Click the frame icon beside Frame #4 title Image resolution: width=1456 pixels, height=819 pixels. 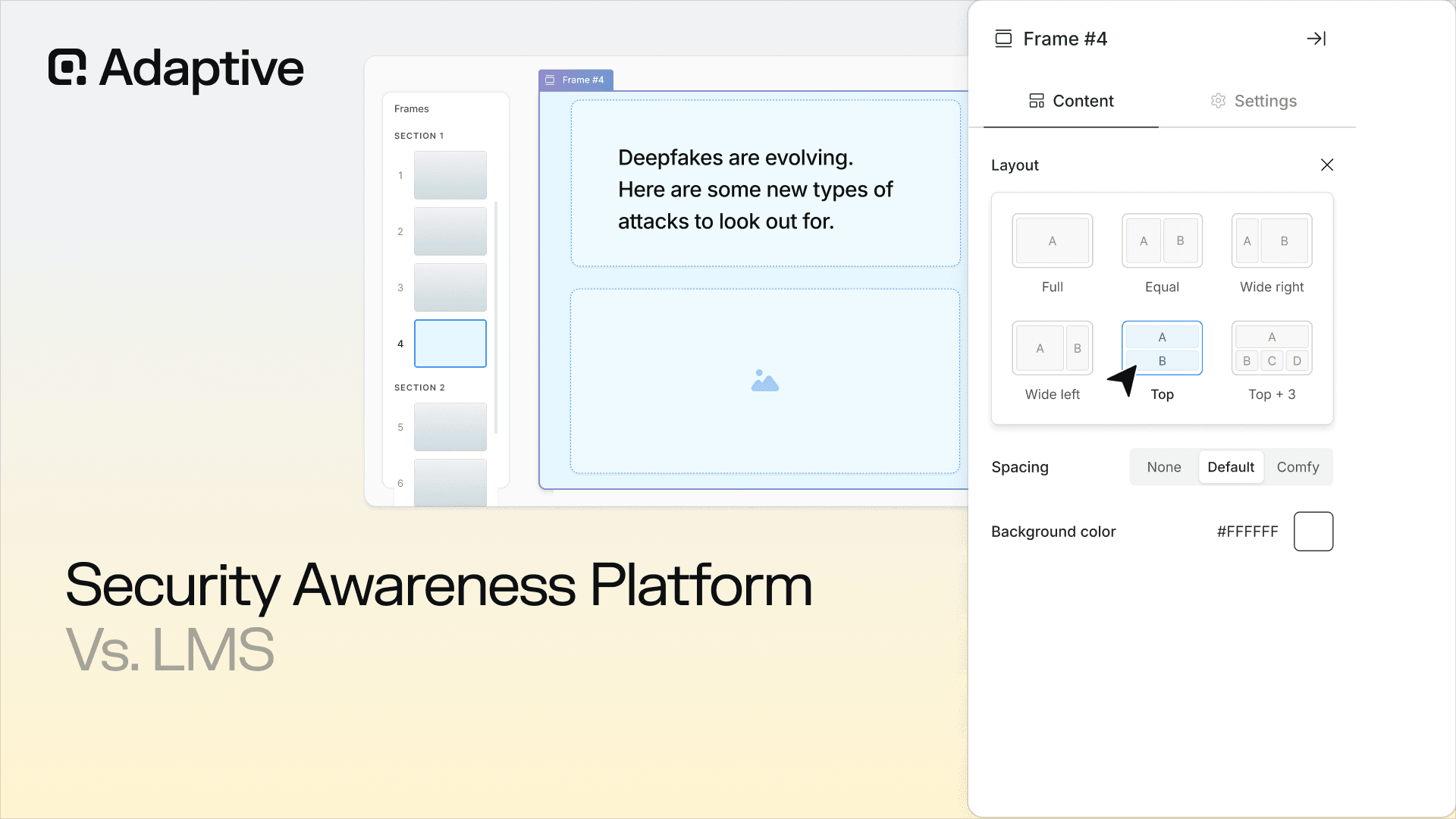(1003, 39)
